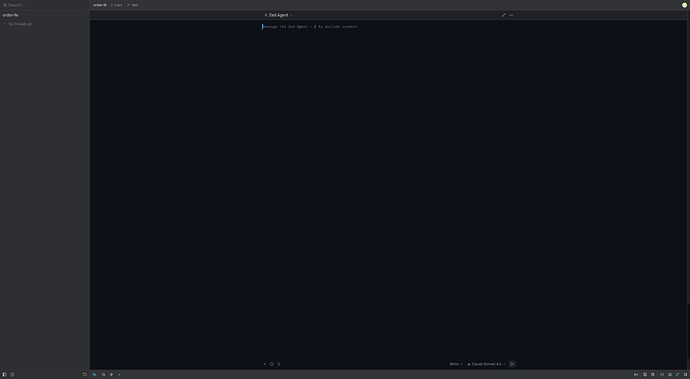The height and width of the screenshot is (379, 690).
Task: Click the second icon in the right status bar group
Action: (645, 375)
